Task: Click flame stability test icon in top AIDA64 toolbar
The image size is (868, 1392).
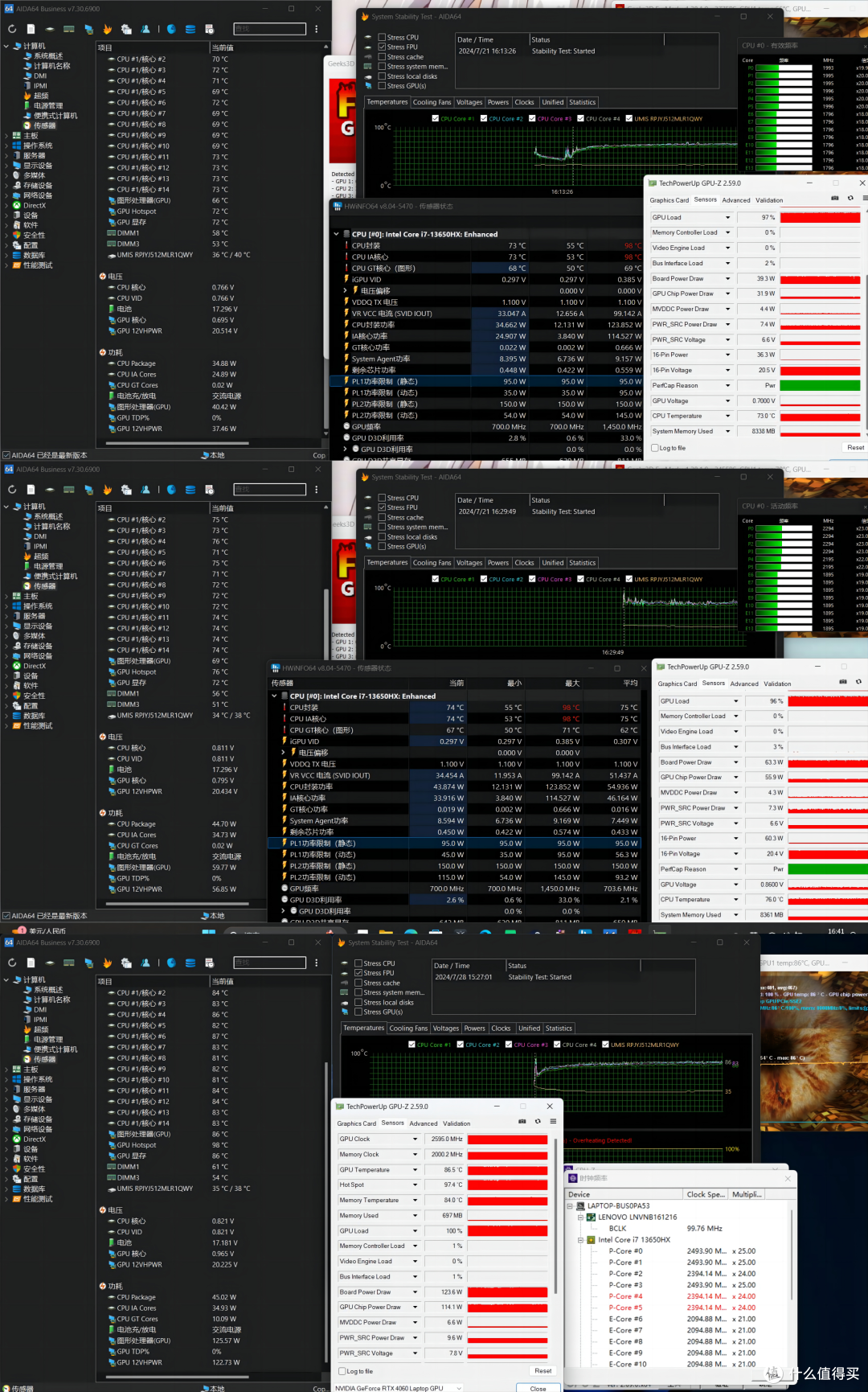Action: [107, 29]
